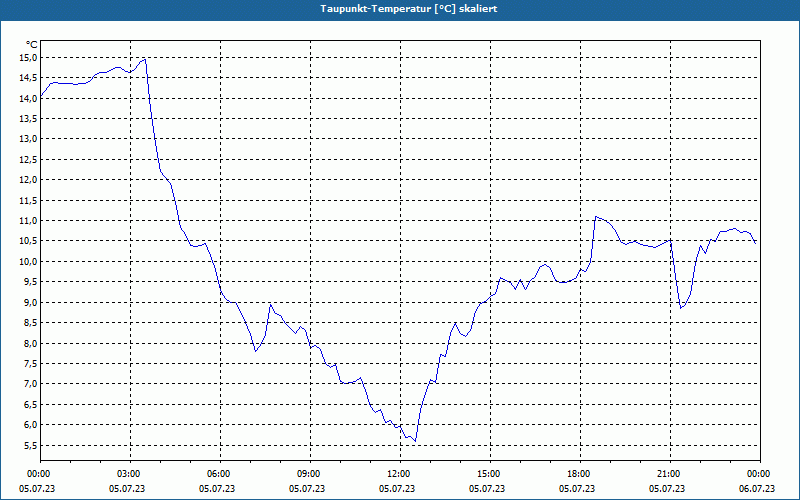
Task: Click the 00:00 label above 05.07.23
Action: point(38,474)
